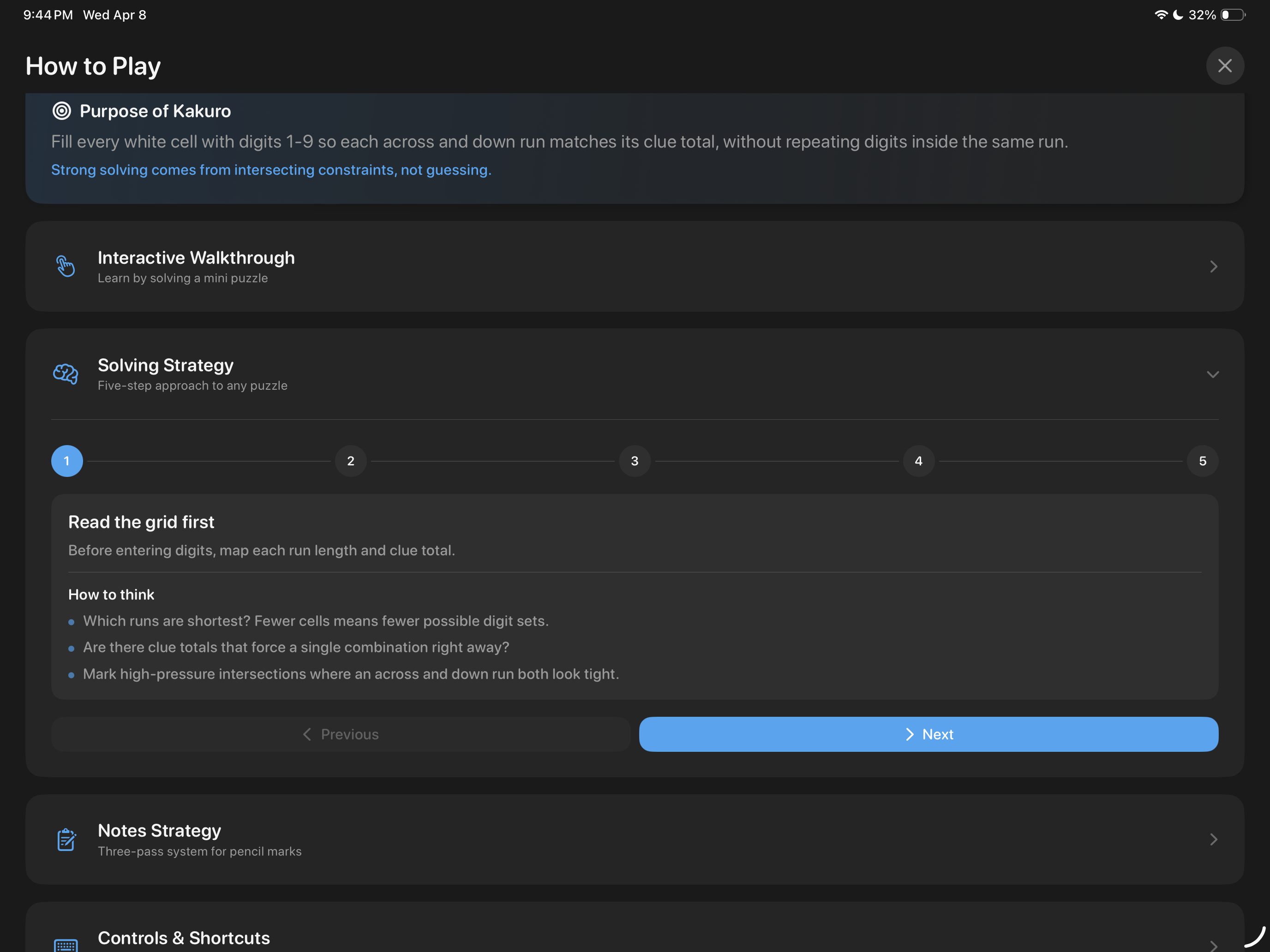This screenshot has height=952, width=1270.
Task: Close the How to Play screen
Action: point(1225,66)
